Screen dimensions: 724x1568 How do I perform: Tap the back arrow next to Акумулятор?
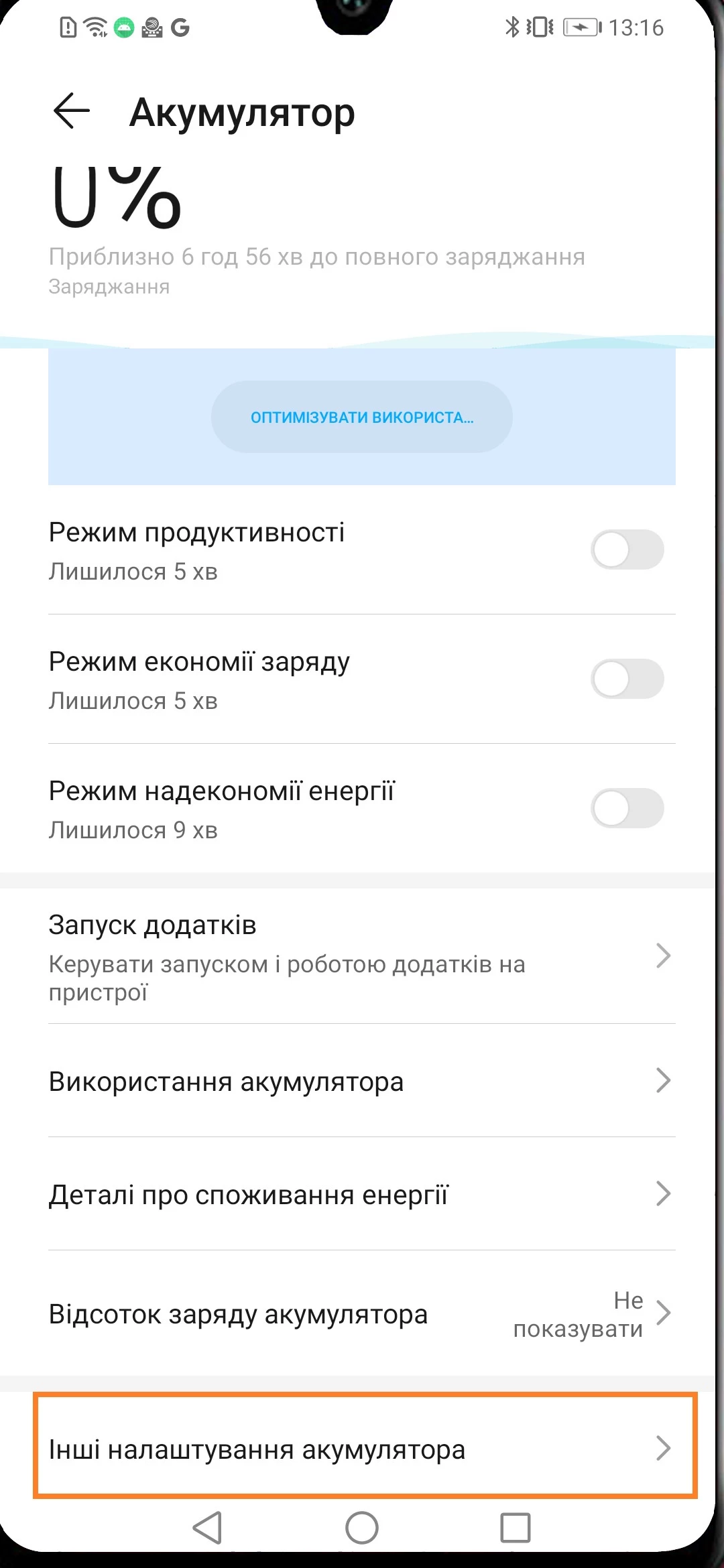(x=71, y=111)
